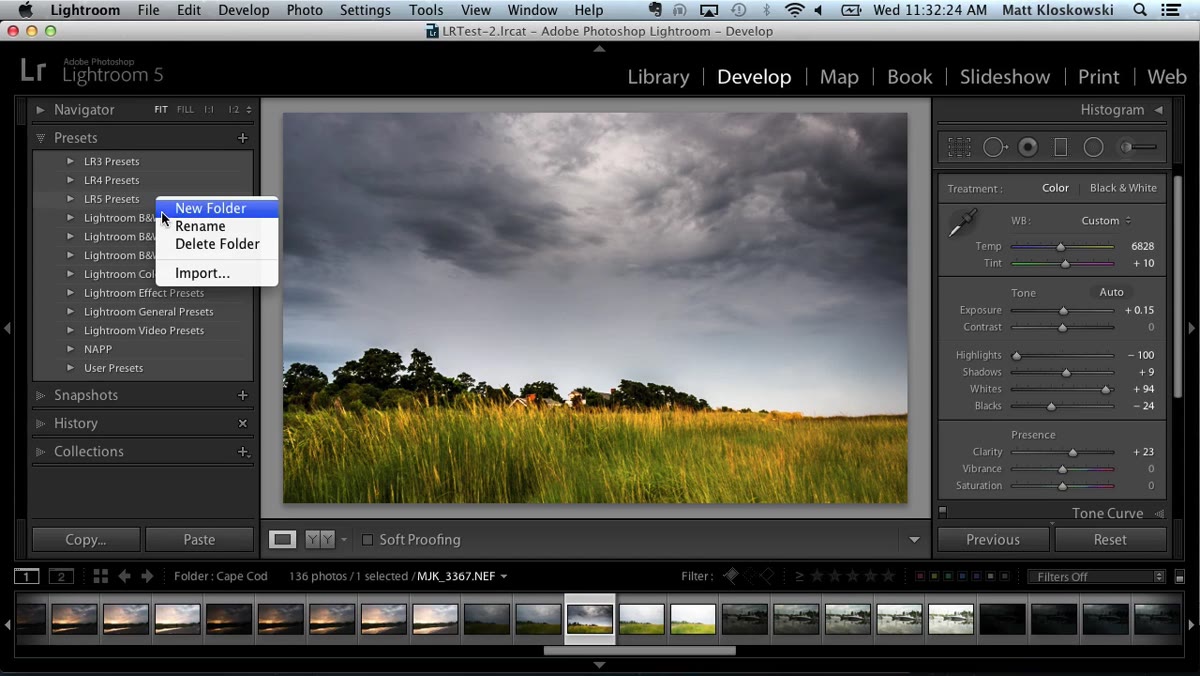Go forward with filmstrip right arrow
The height and width of the screenshot is (676, 1200).
[147, 576]
